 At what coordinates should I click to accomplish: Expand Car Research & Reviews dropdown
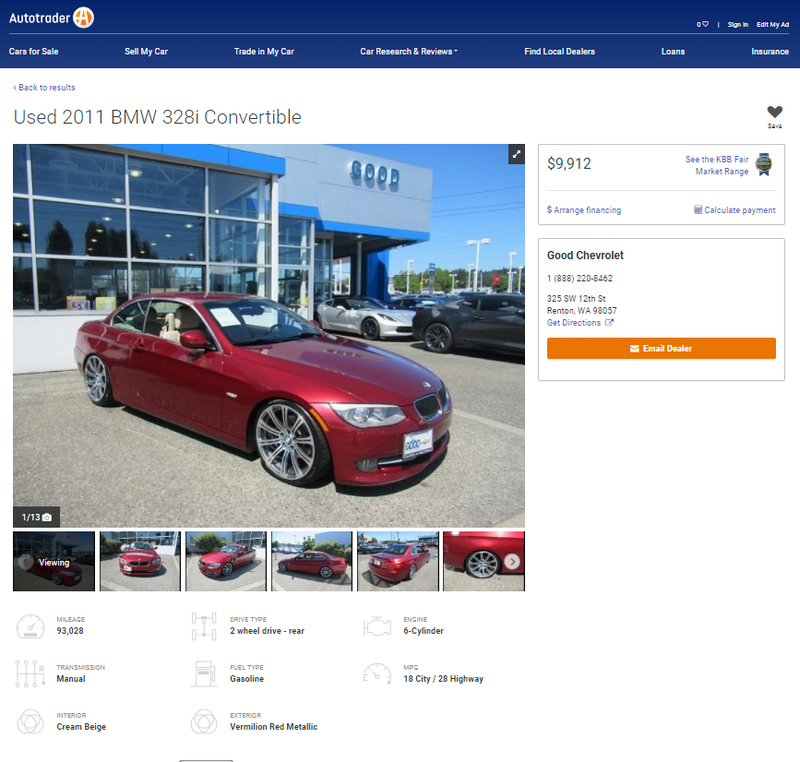[x=409, y=52]
